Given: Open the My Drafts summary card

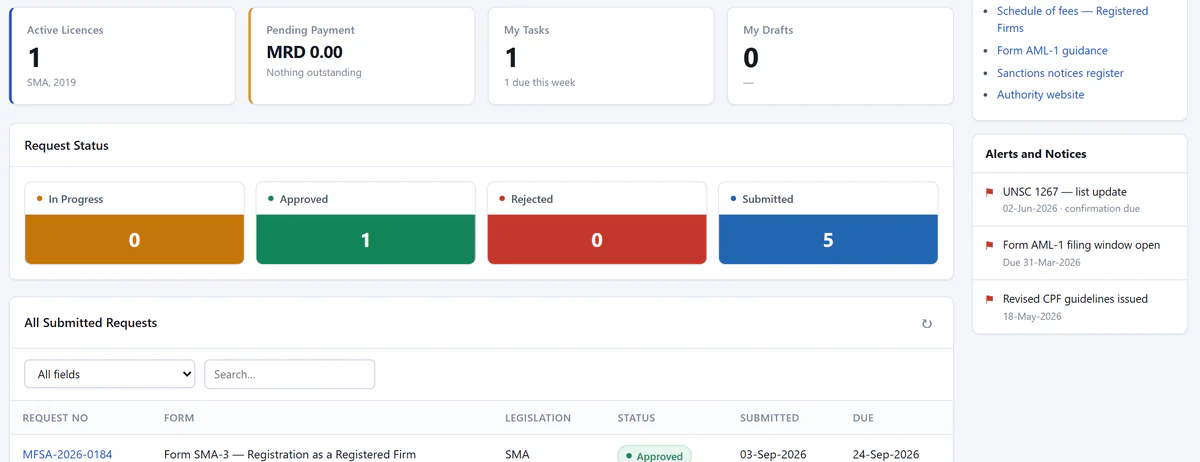Looking at the screenshot, I should coord(840,56).
